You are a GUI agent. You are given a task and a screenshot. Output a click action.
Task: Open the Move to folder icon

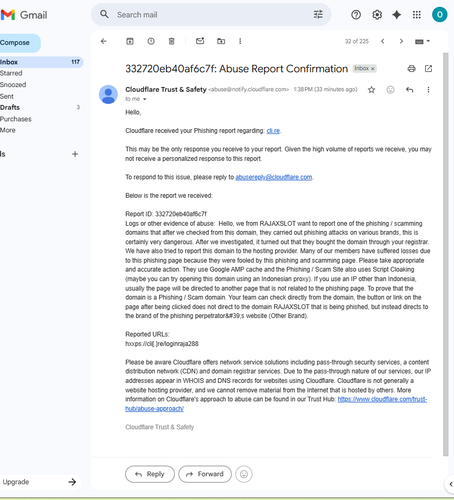tap(221, 41)
